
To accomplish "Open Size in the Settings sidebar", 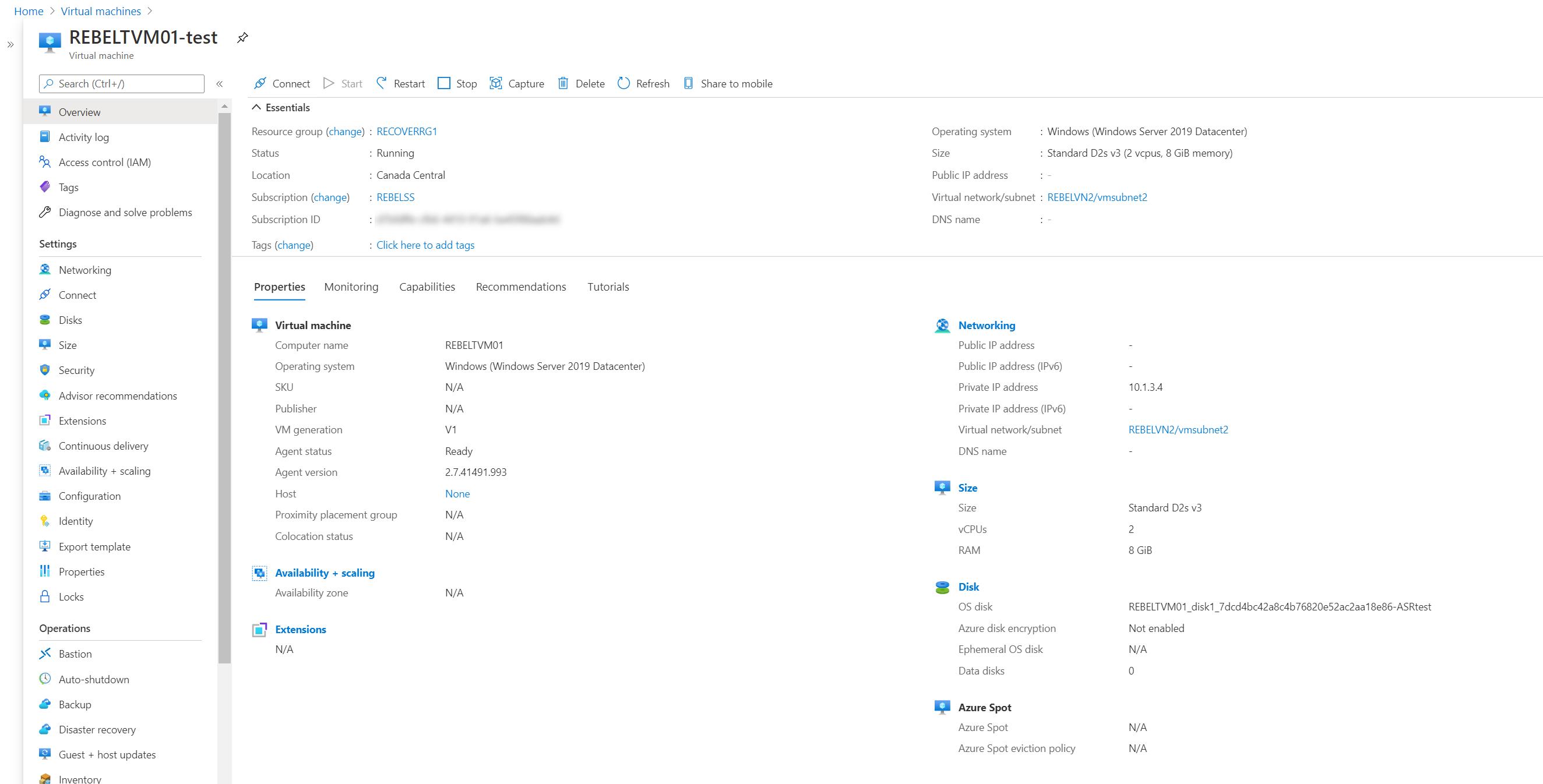I will click(67, 345).
